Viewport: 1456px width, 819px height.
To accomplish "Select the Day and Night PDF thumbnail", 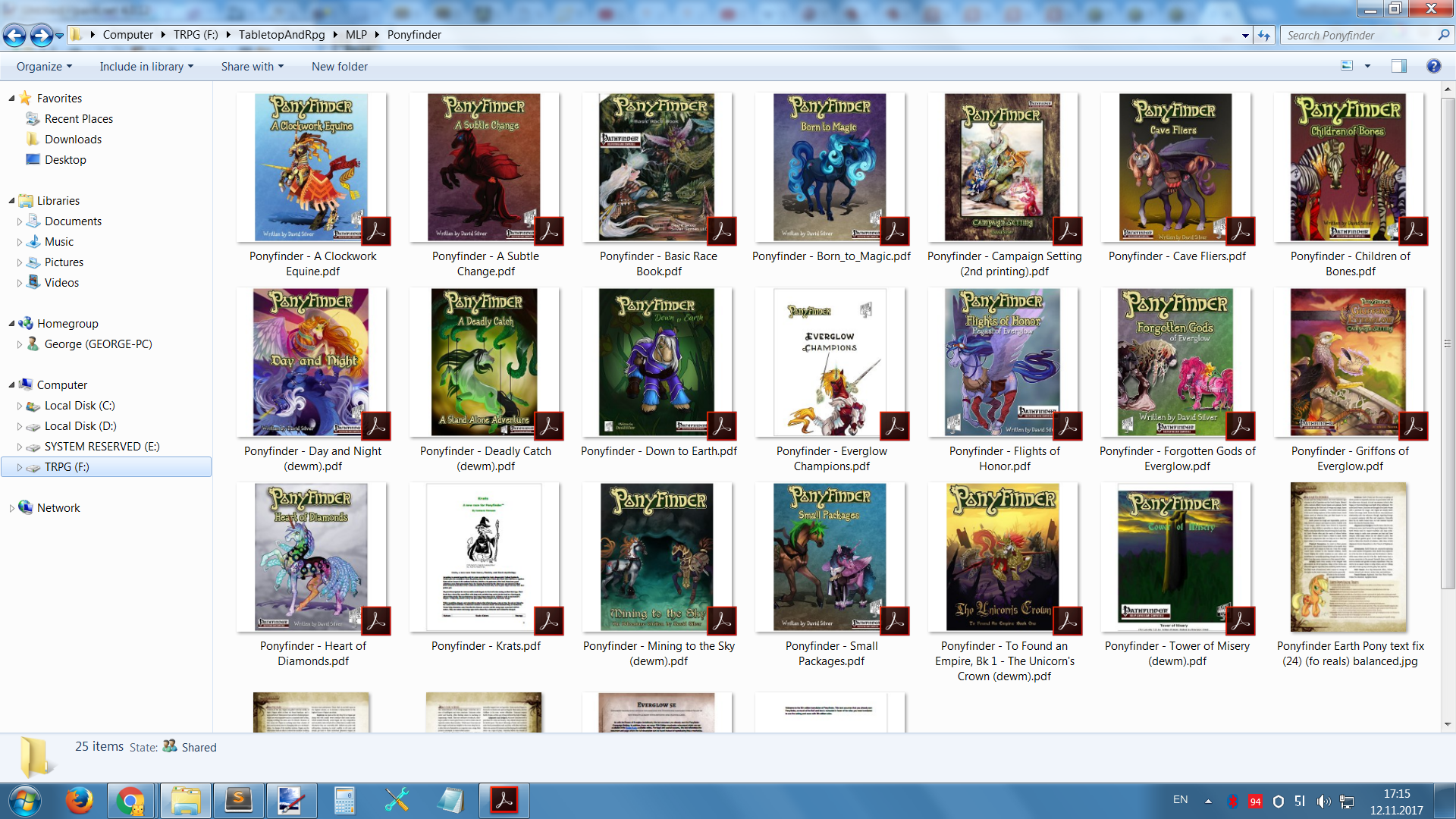I will [x=312, y=362].
